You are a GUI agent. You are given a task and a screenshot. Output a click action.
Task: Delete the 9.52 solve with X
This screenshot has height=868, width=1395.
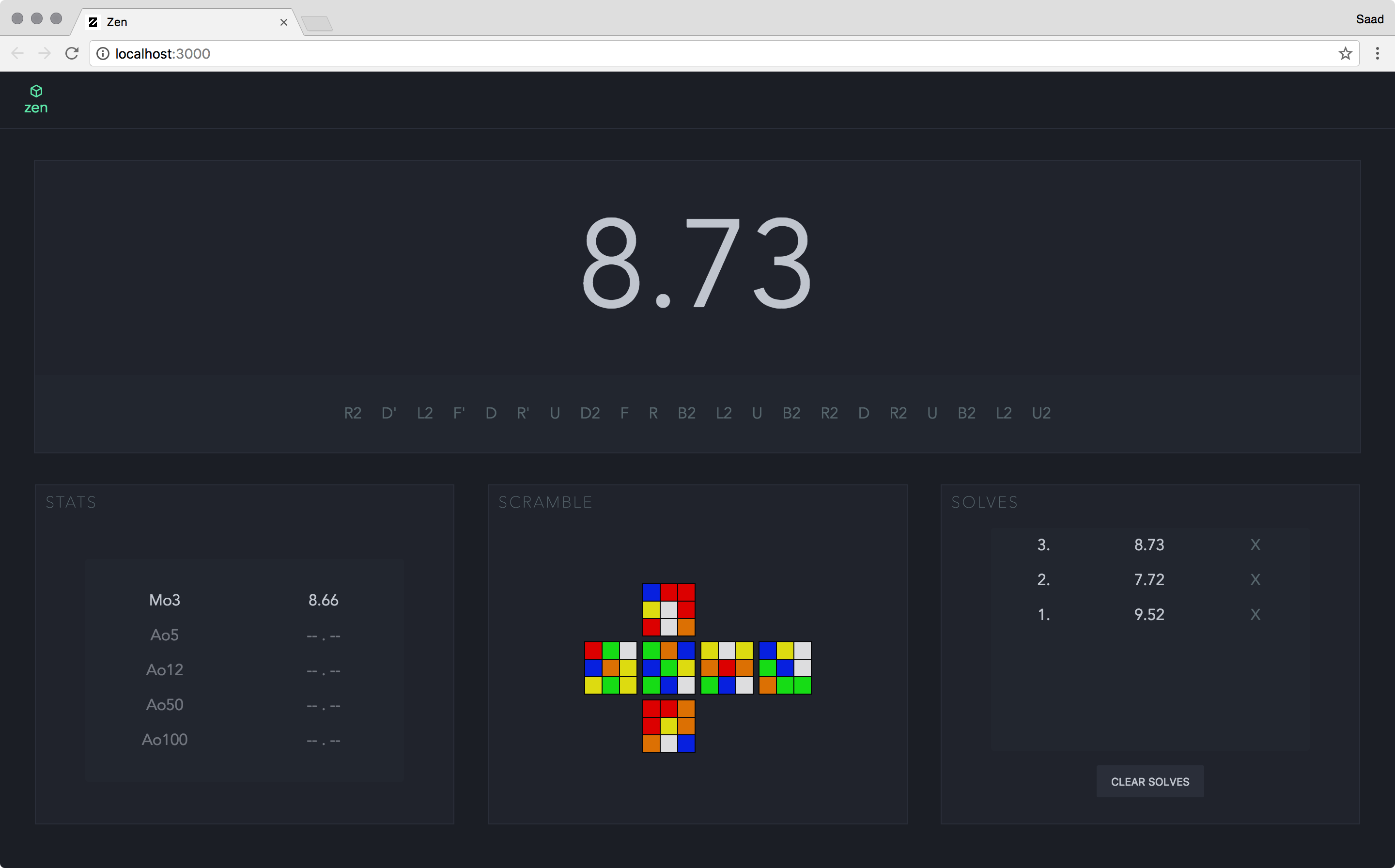1255,615
